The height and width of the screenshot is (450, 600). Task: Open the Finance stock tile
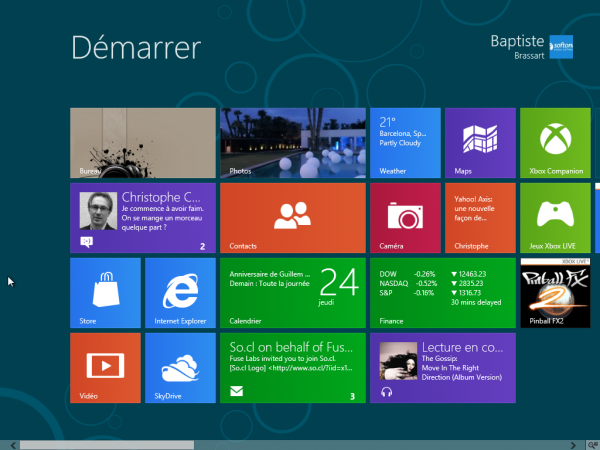click(442, 293)
